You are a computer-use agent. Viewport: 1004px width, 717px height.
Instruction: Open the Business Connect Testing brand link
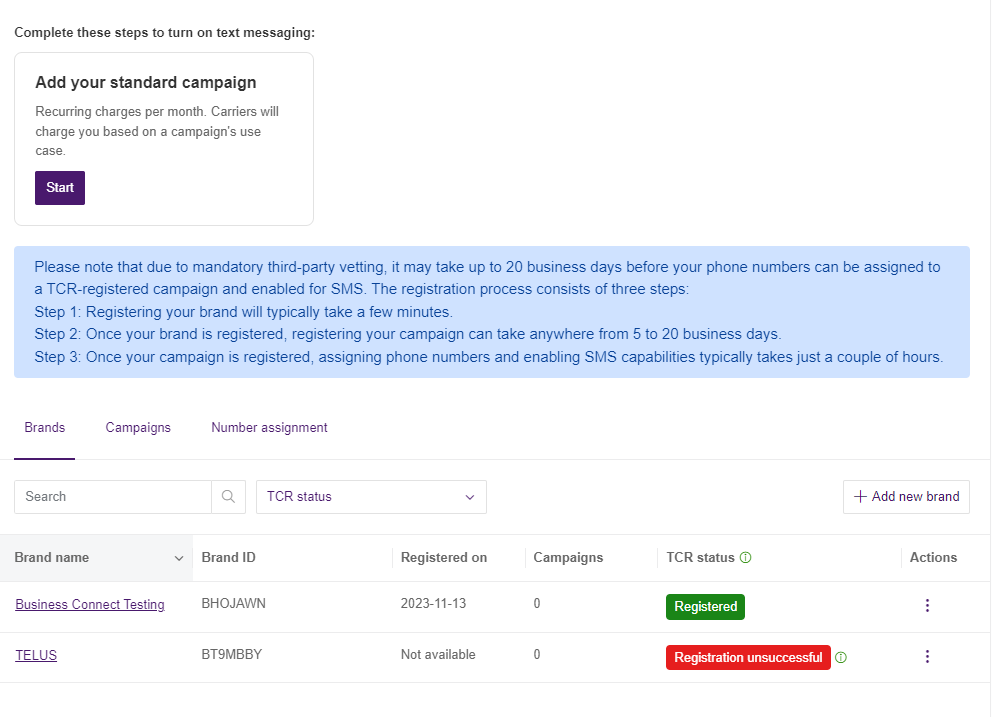[90, 605]
